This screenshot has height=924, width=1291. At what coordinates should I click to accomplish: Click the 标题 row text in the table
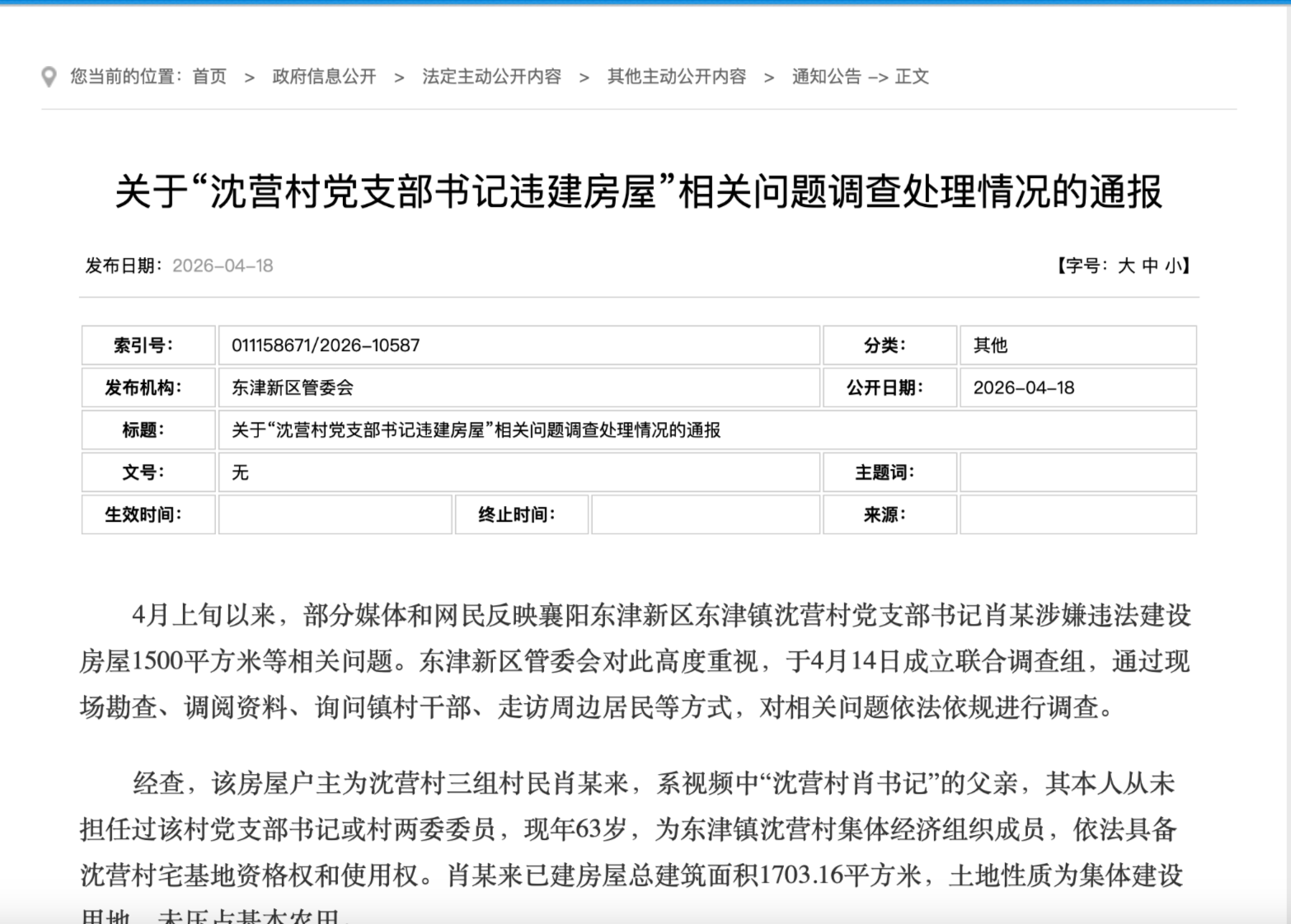[476, 430]
